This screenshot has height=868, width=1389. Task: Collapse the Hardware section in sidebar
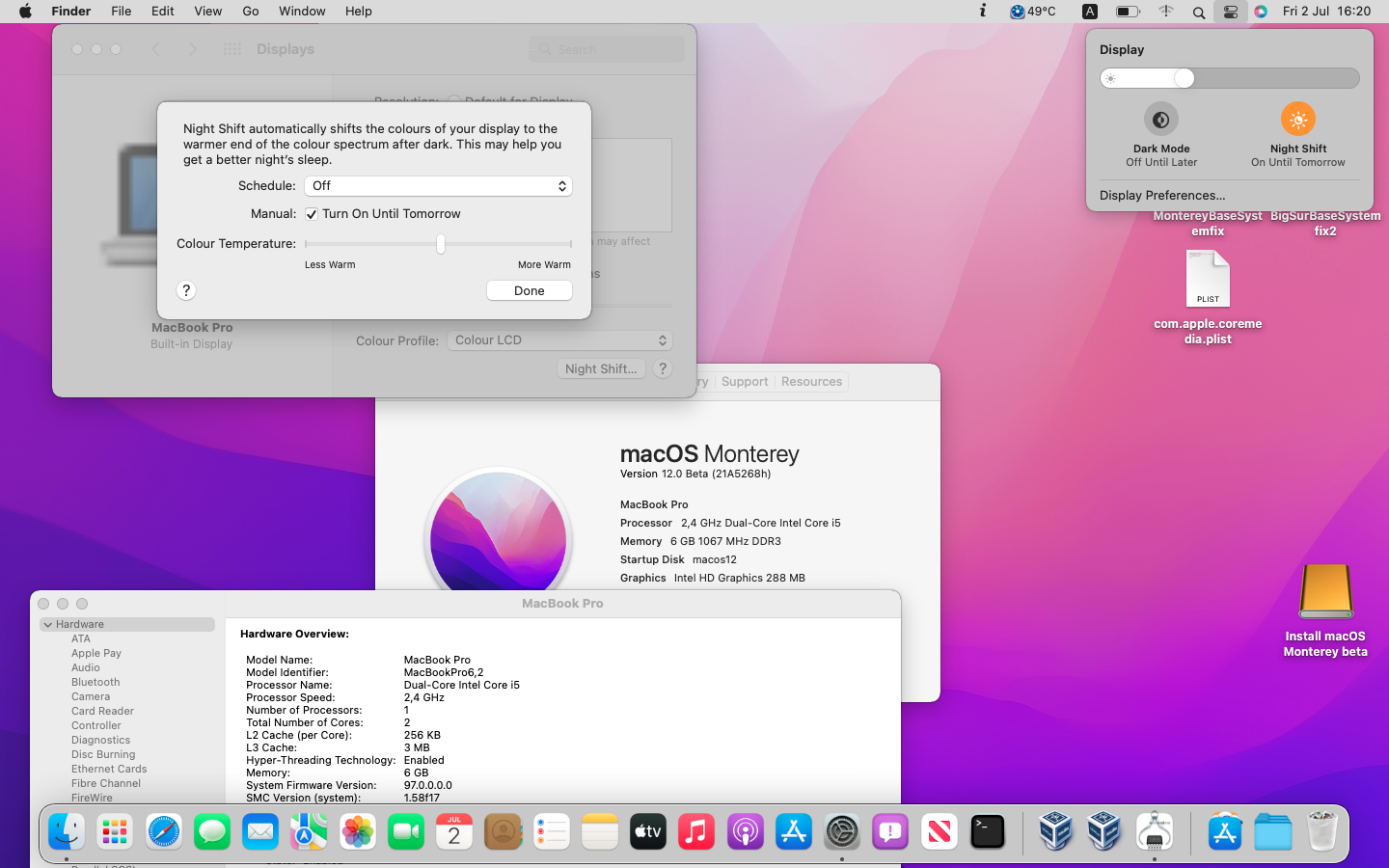pyautogui.click(x=48, y=625)
